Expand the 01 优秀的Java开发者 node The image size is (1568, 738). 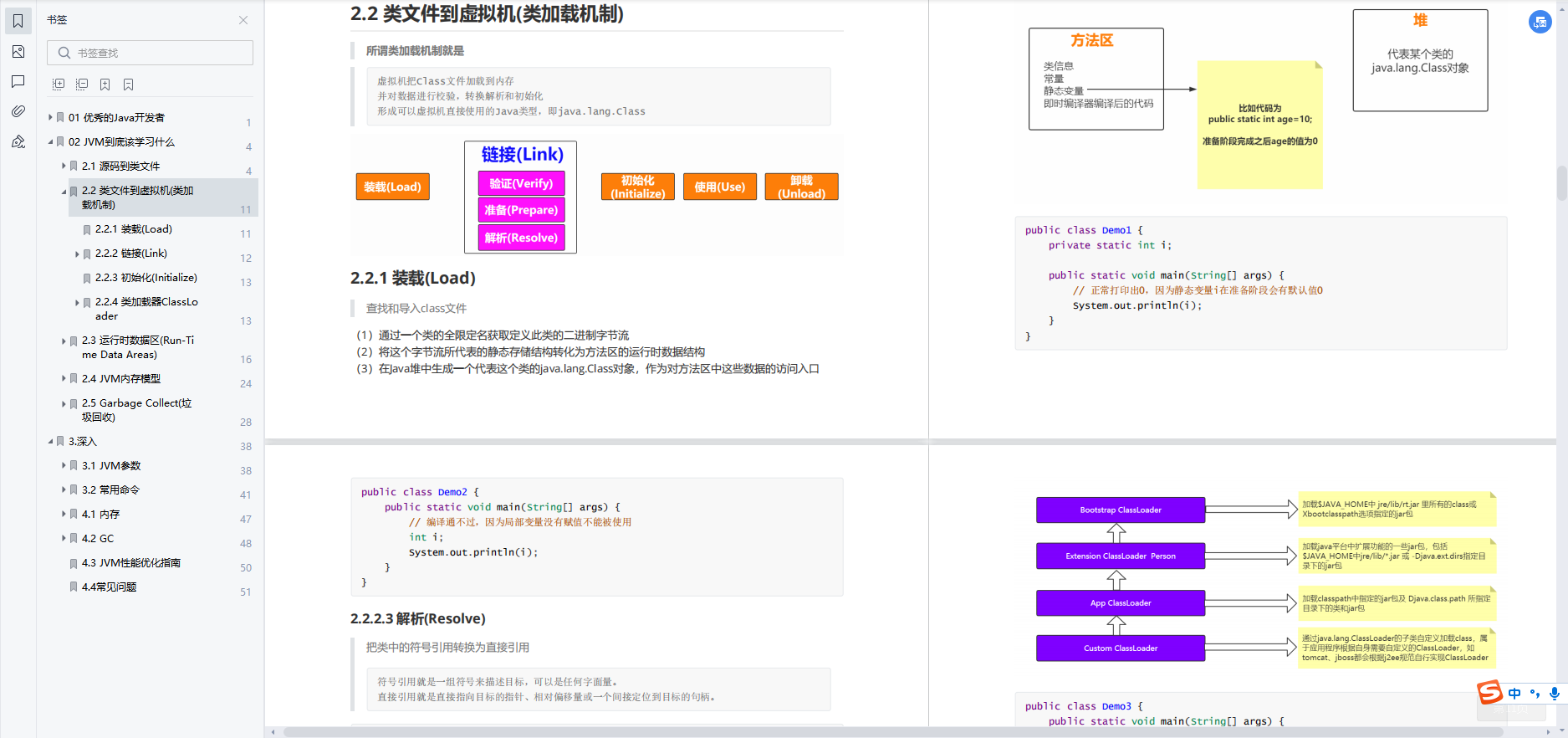click(50, 118)
